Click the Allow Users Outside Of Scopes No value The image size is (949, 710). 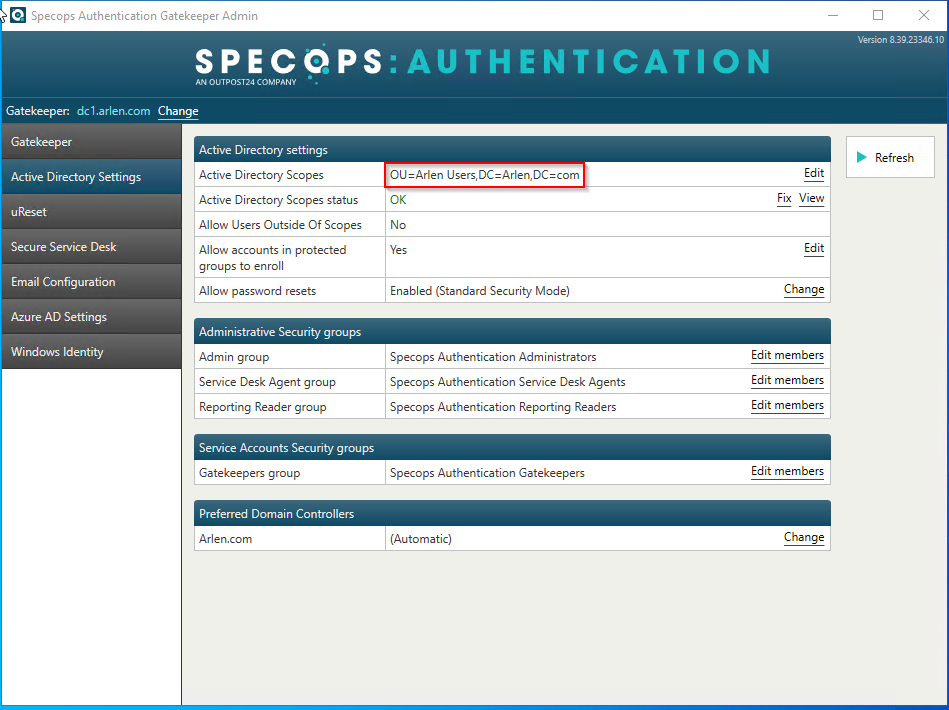[x=398, y=225]
